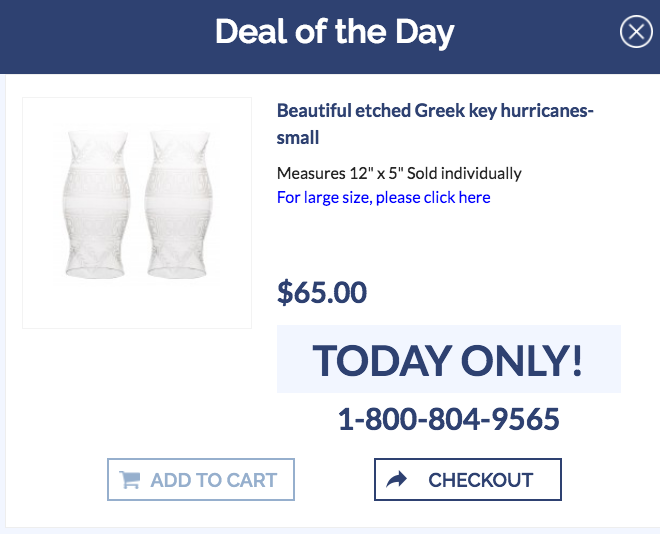
Task: Click the TODAY ONLY! banner
Action: [448, 360]
